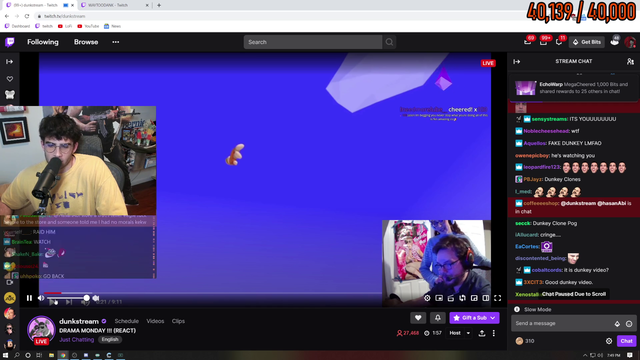Open the user profile avatar menu
This screenshot has width=640, height=360.
coord(630,42)
